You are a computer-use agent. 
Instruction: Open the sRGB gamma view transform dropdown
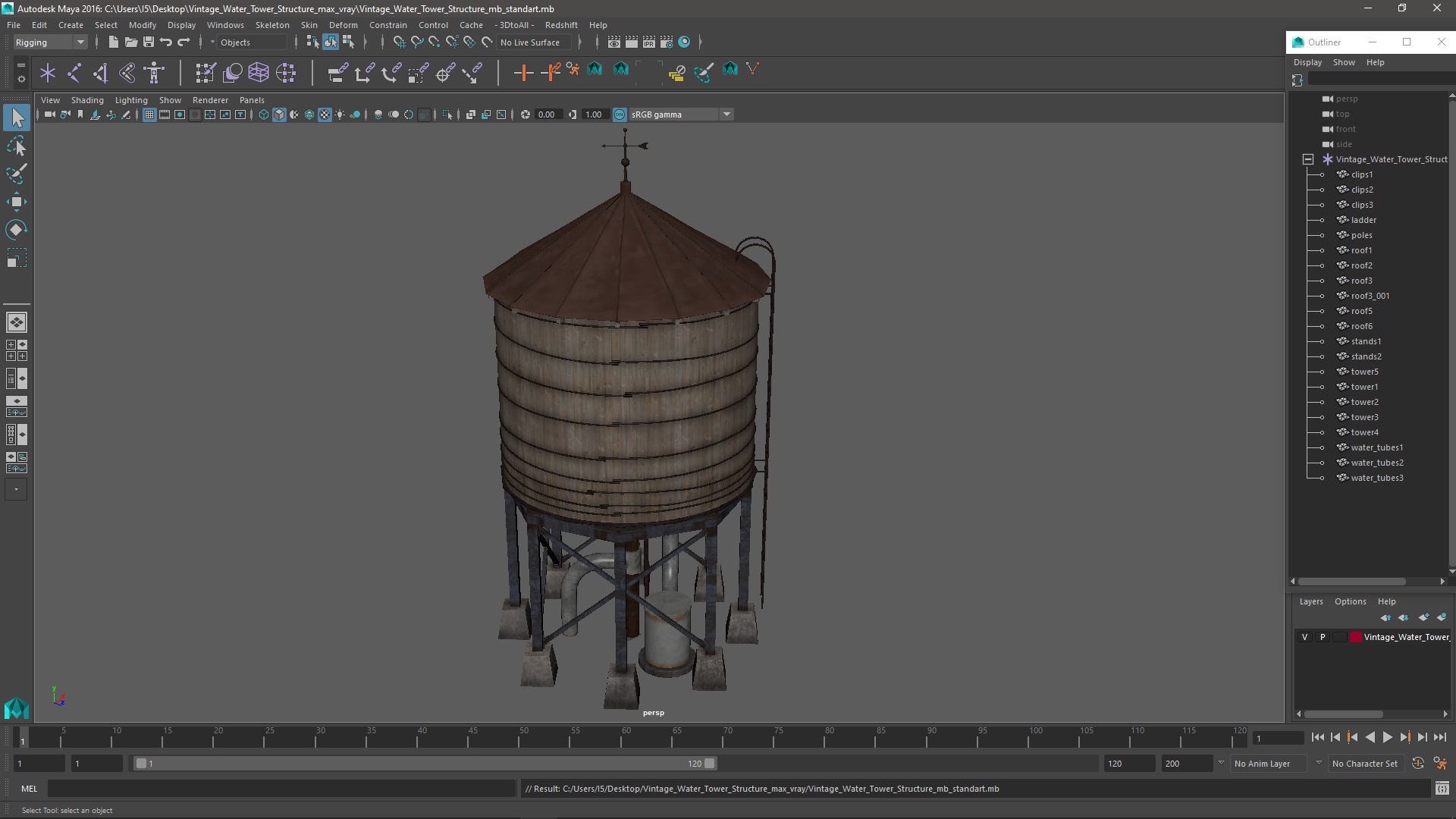pos(681,115)
